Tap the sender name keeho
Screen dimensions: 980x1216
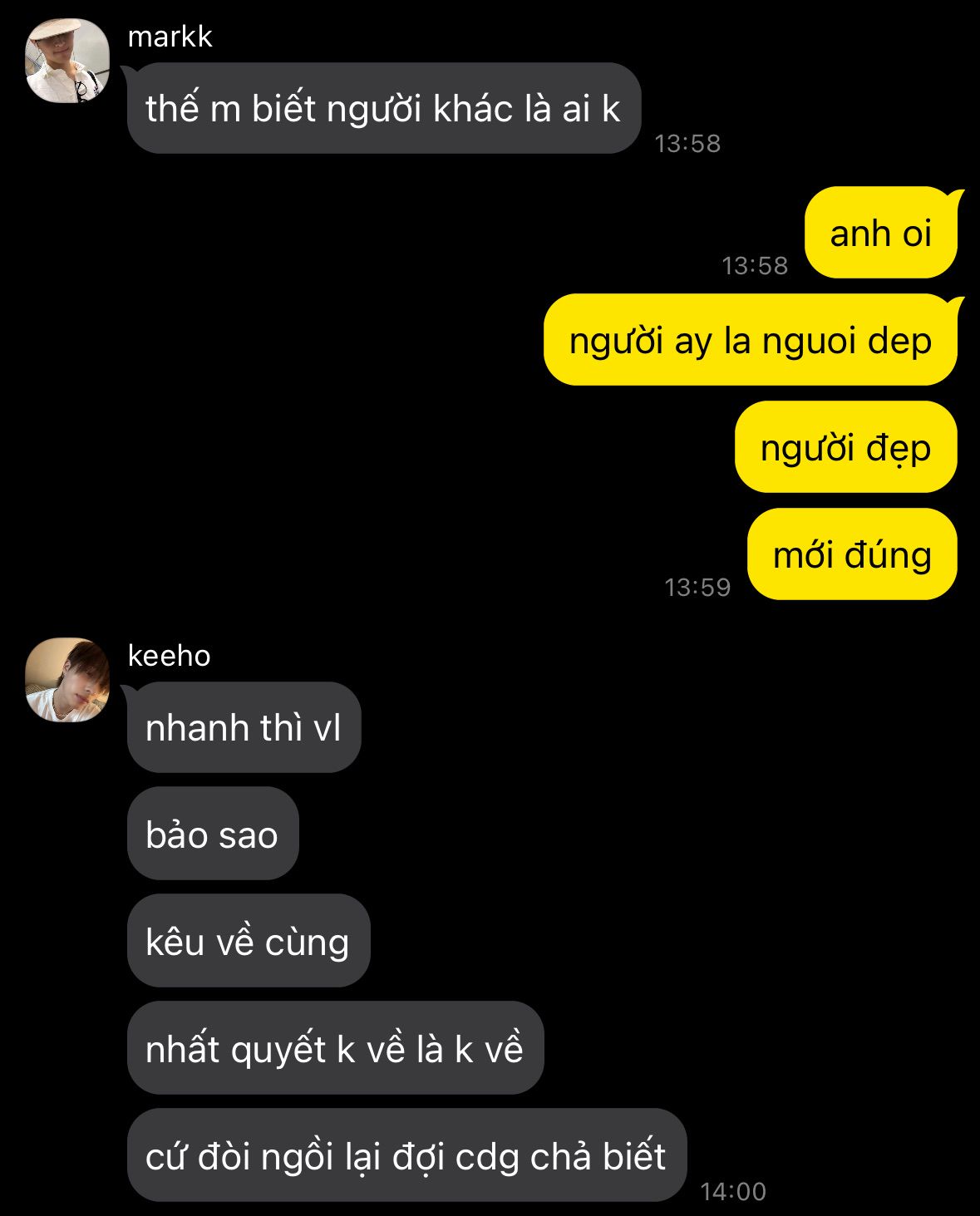tap(170, 655)
